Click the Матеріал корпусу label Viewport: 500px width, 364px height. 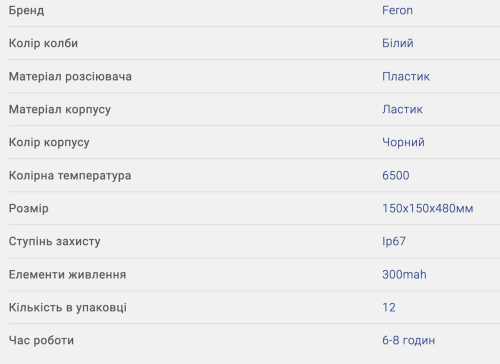pyautogui.click(x=60, y=109)
